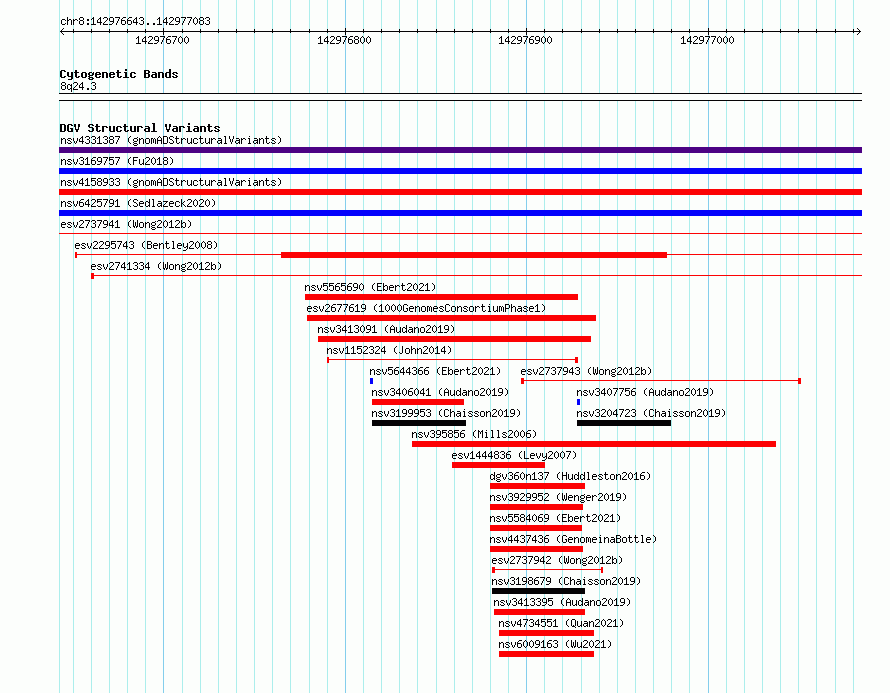Viewport: 890px width, 693px height.
Task: Click the ruler's right end arrow
Action: 858,32
